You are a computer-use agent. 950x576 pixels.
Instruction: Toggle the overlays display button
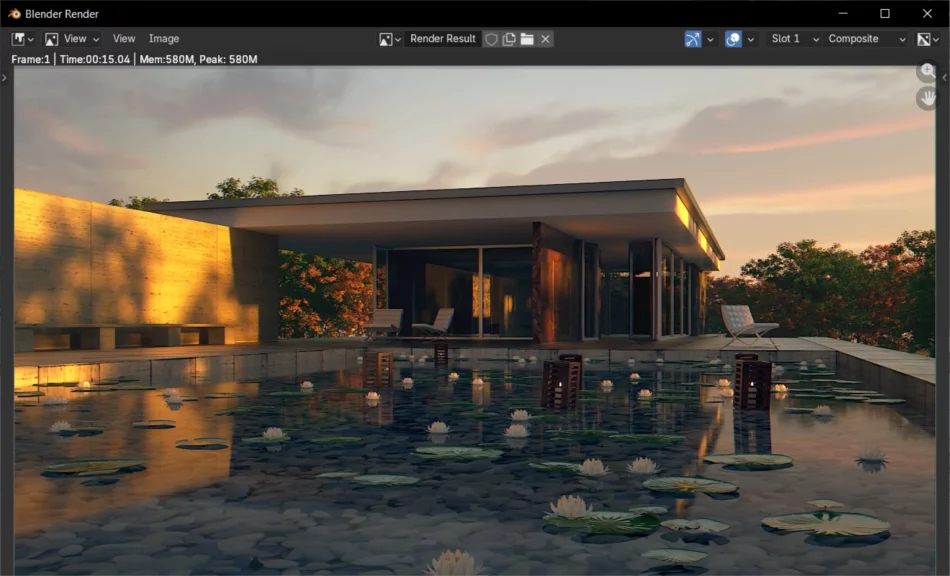(x=734, y=39)
